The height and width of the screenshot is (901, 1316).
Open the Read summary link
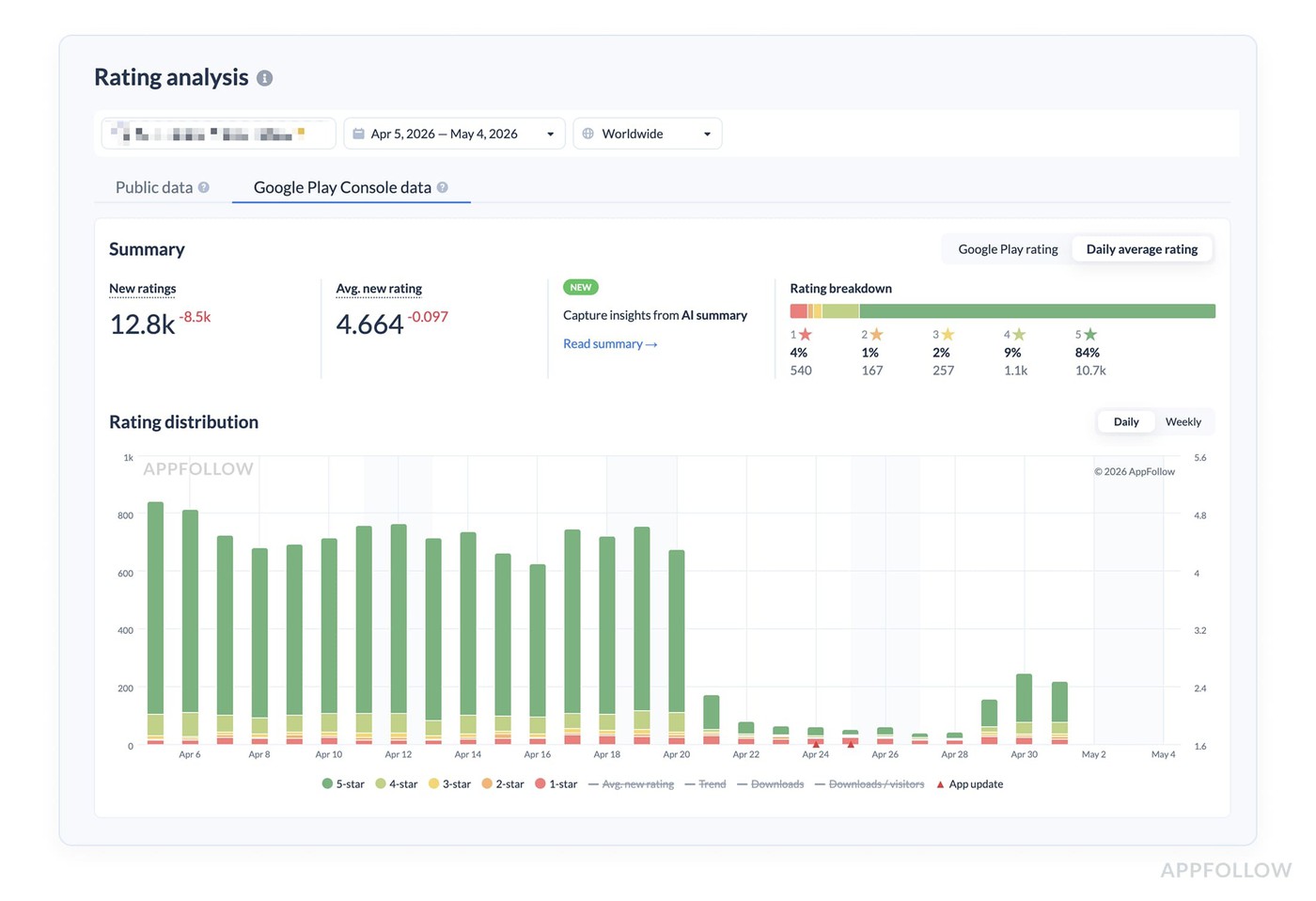[610, 343]
